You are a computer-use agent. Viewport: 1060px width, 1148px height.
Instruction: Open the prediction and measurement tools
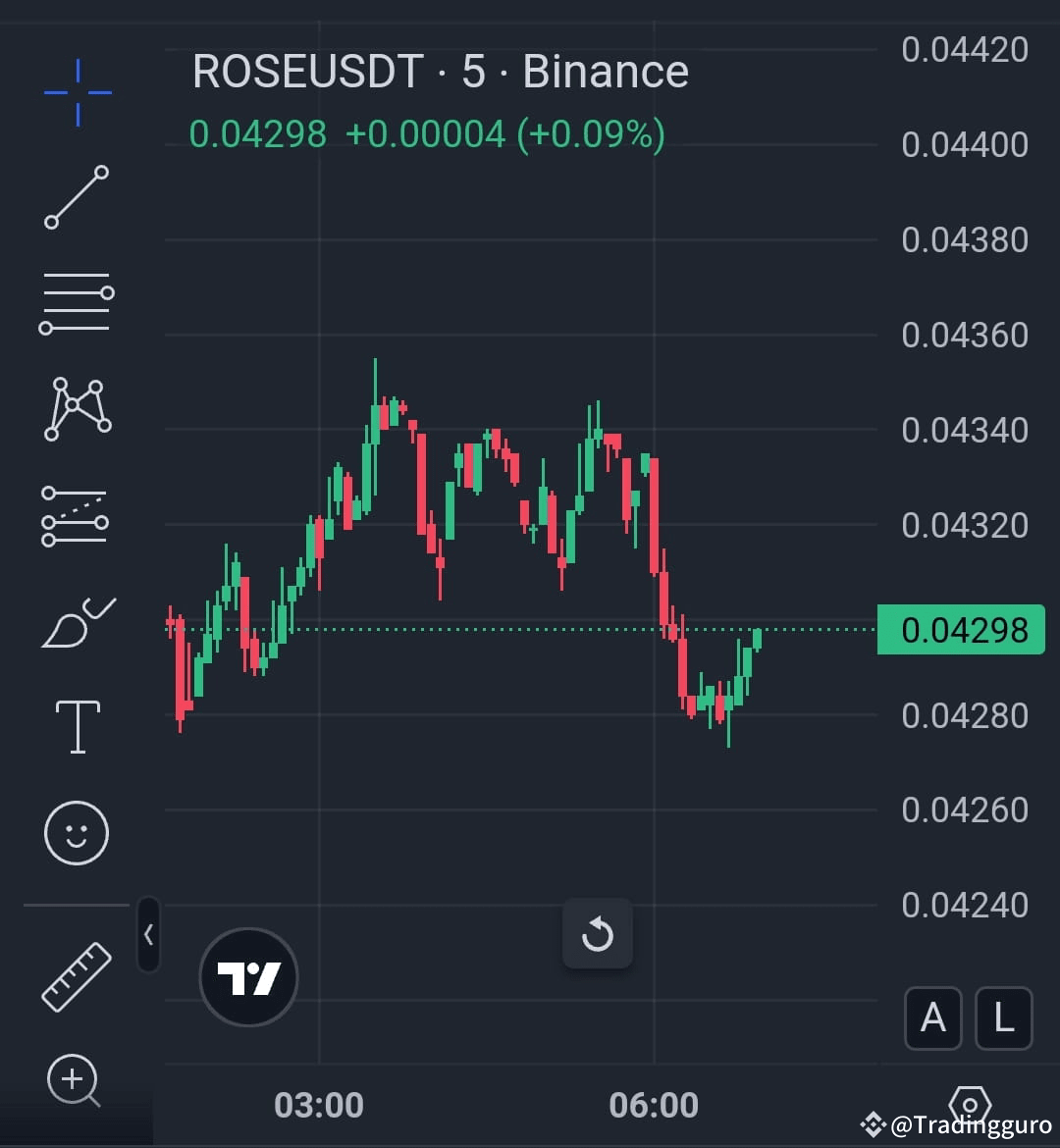tap(77, 517)
